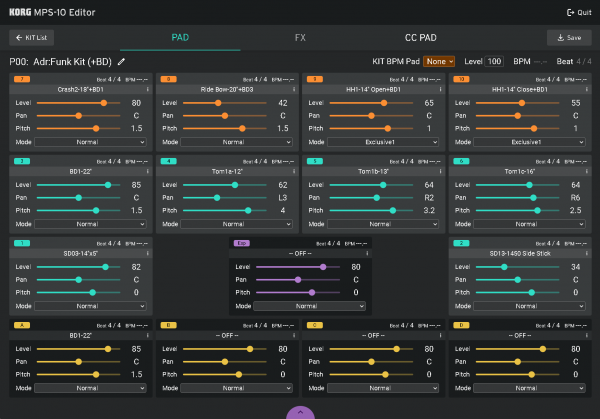Switch to the FX tab
The height and width of the screenshot is (419, 600).
click(300, 38)
